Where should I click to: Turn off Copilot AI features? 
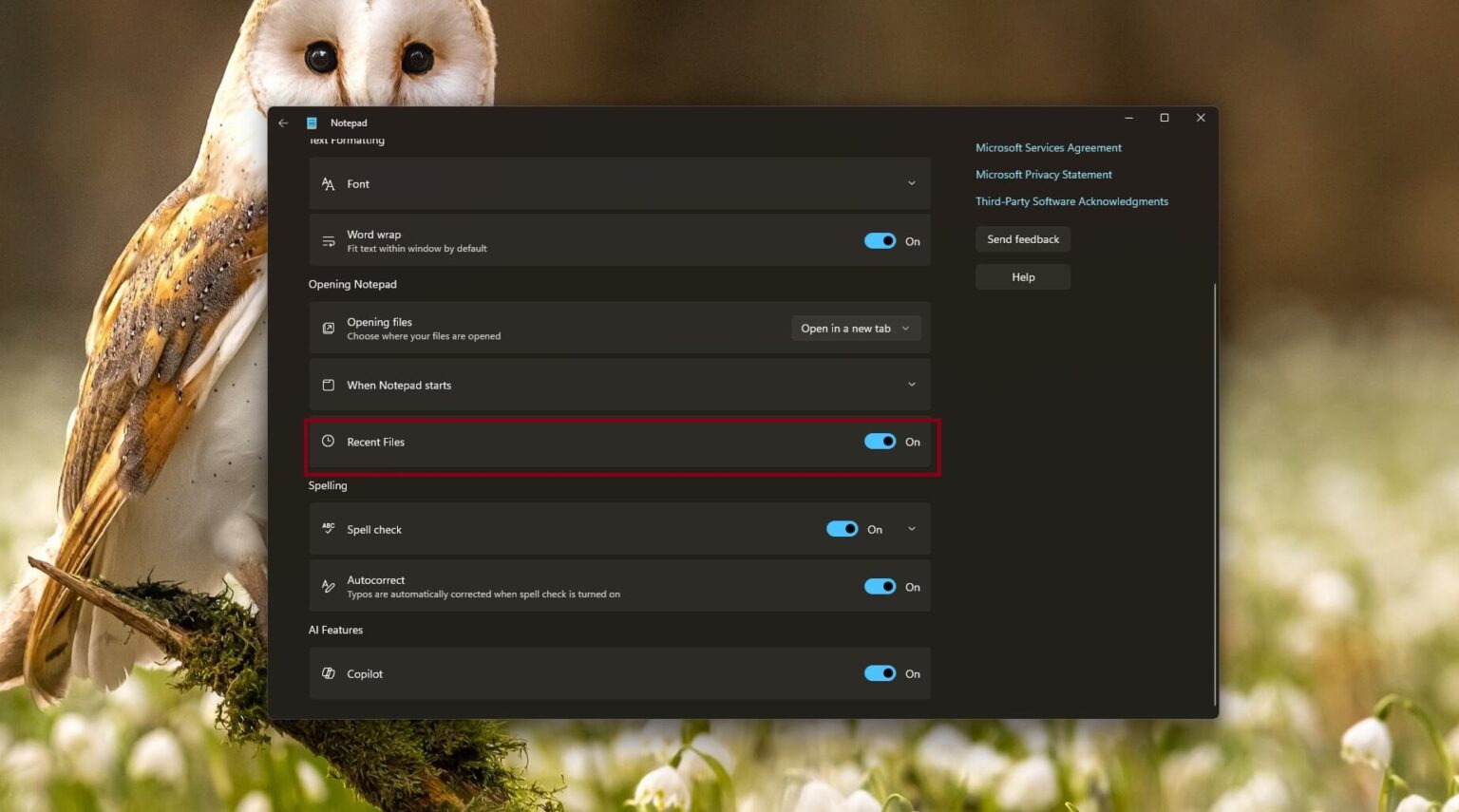point(880,673)
